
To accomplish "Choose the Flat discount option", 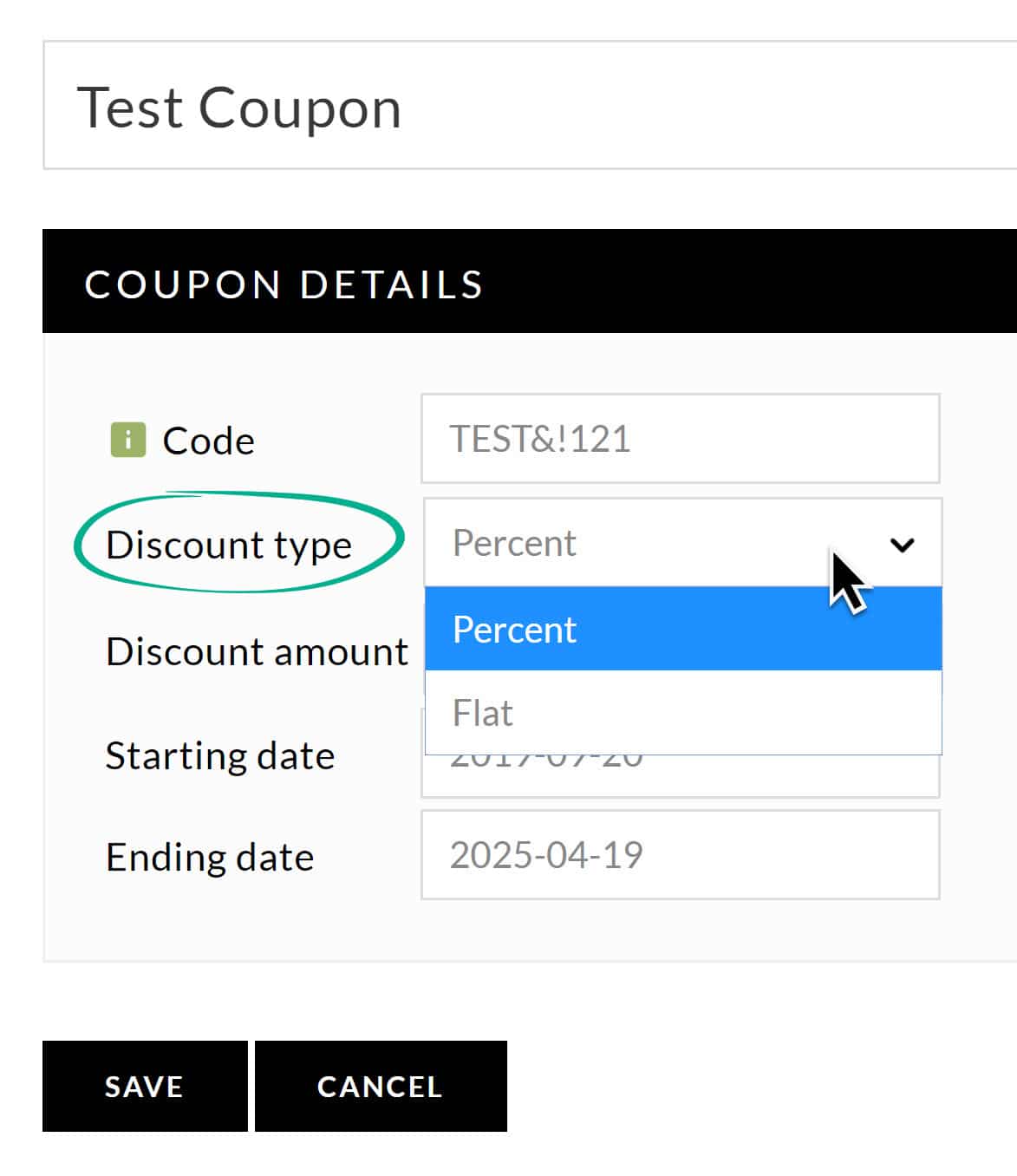I will click(x=683, y=712).
